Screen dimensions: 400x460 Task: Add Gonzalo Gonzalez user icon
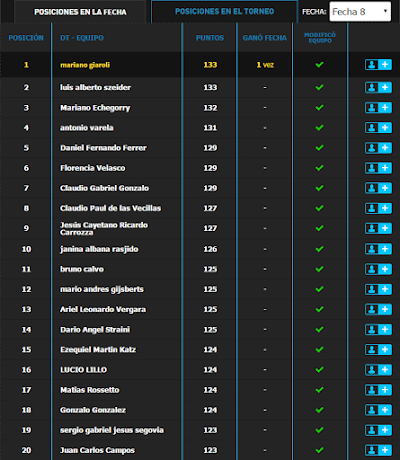[x=378, y=410]
